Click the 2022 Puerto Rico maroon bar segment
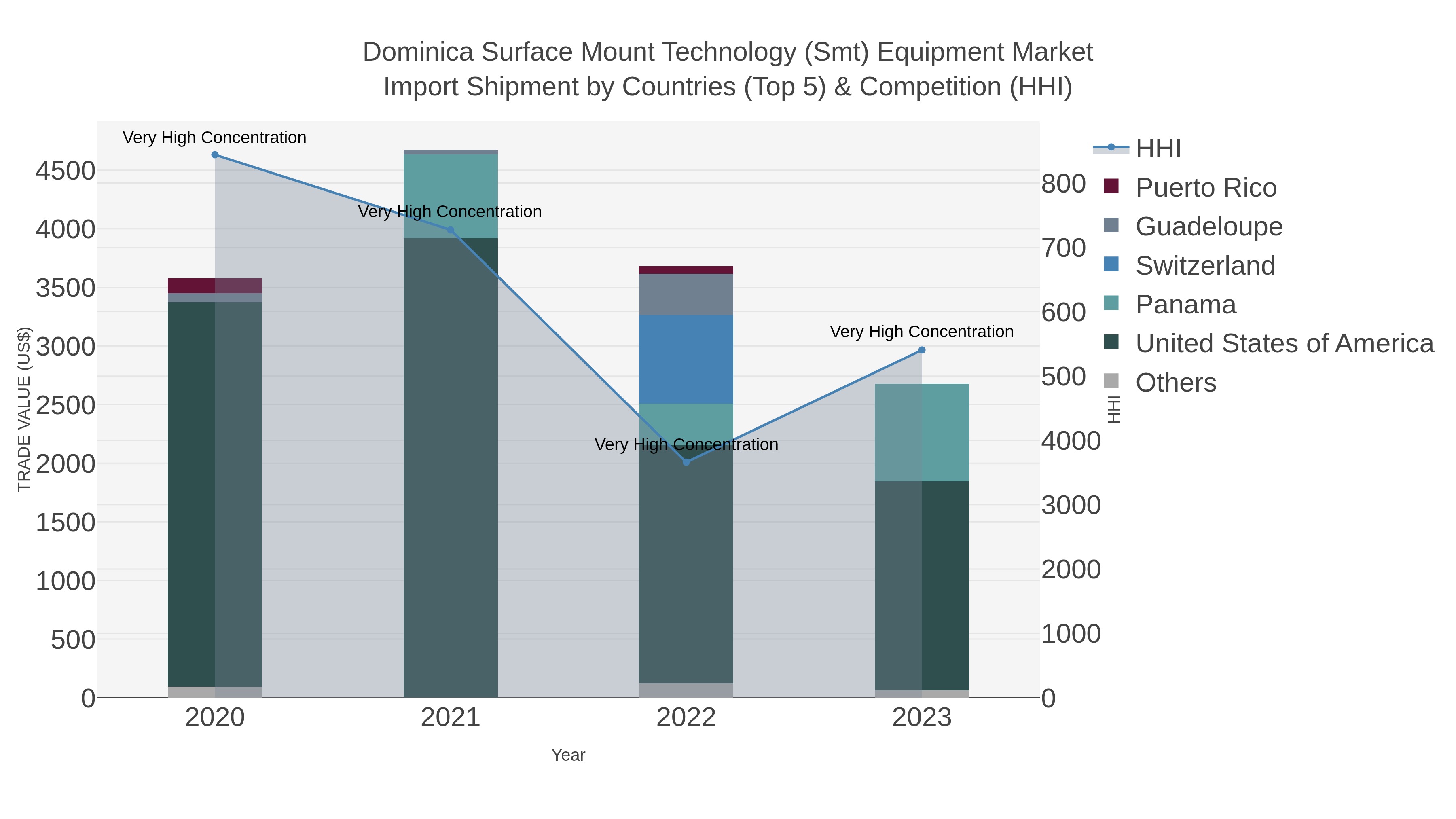The height and width of the screenshot is (819, 1456). coord(686,270)
